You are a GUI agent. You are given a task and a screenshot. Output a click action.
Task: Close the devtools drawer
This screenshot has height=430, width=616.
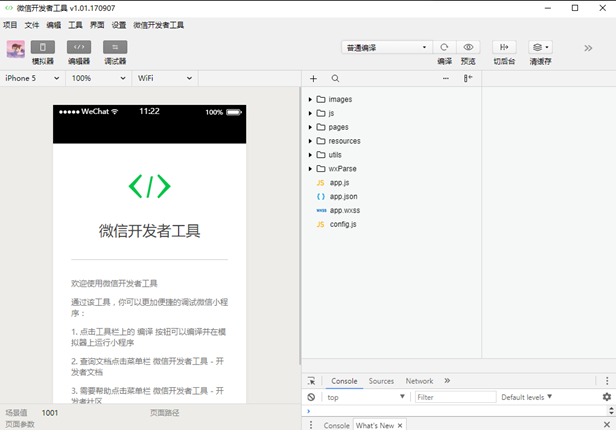pyautogui.click(x=607, y=425)
